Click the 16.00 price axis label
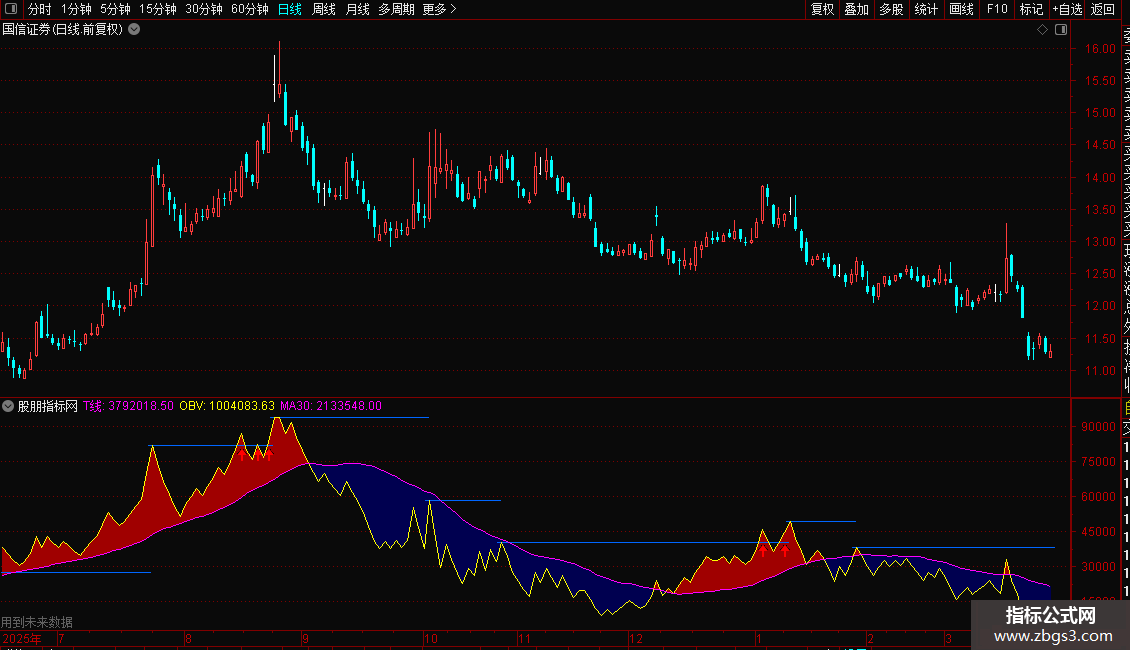 point(1100,48)
